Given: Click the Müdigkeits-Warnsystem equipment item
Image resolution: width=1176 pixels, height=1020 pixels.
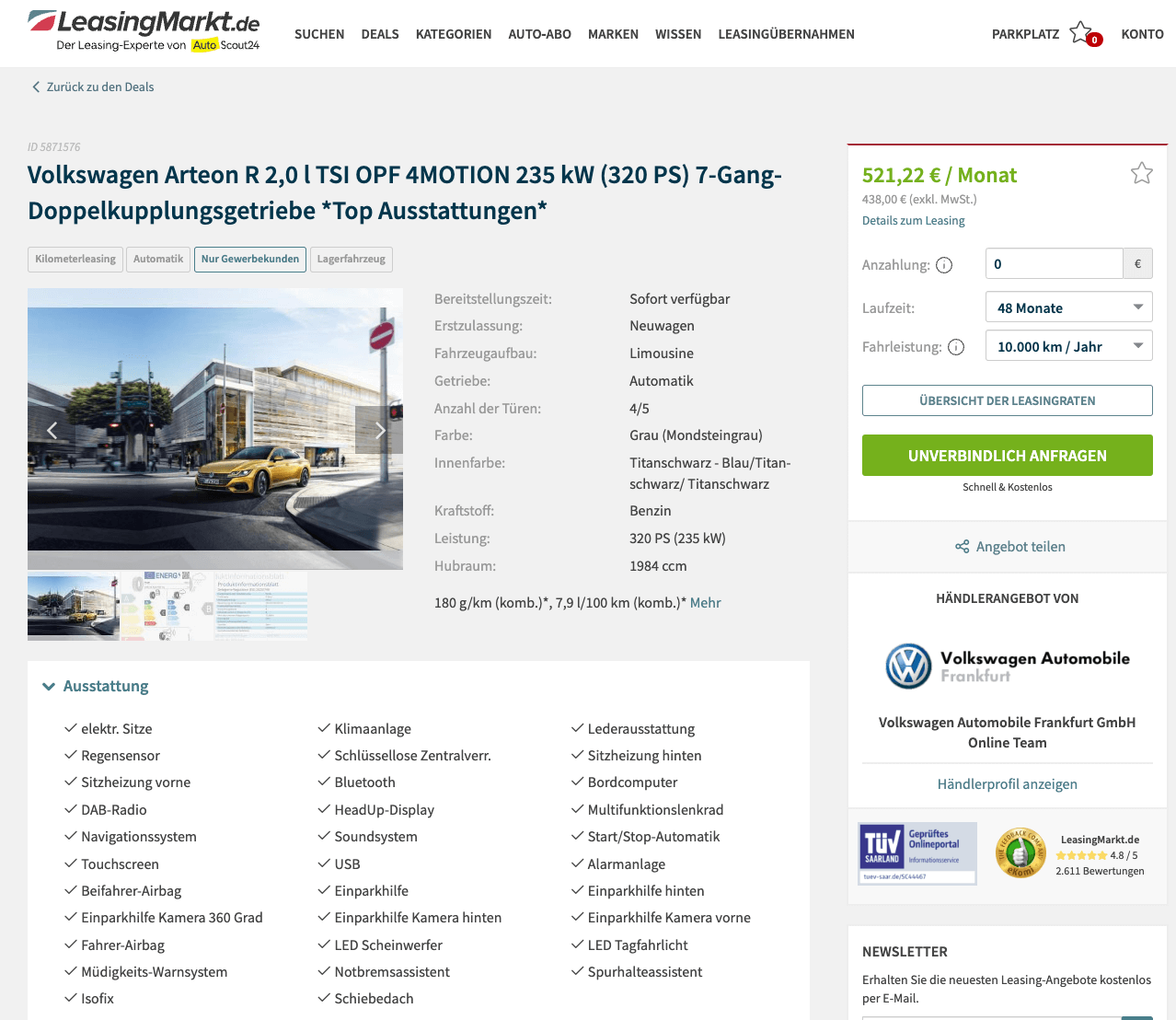Looking at the screenshot, I should tap(154, 972).
